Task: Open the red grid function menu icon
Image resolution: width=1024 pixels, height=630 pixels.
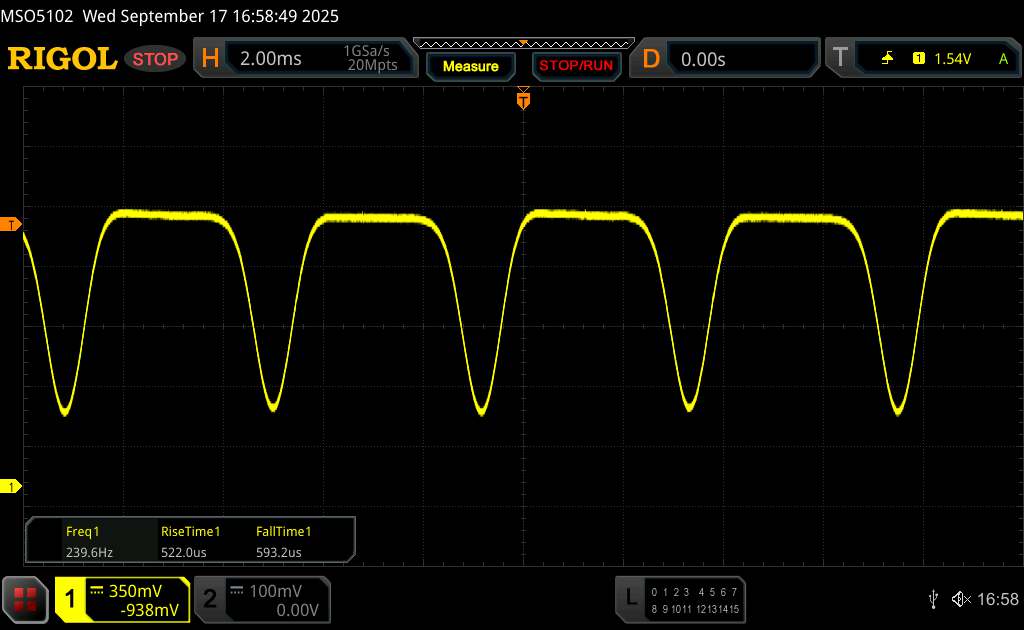Action: (26, 598)
